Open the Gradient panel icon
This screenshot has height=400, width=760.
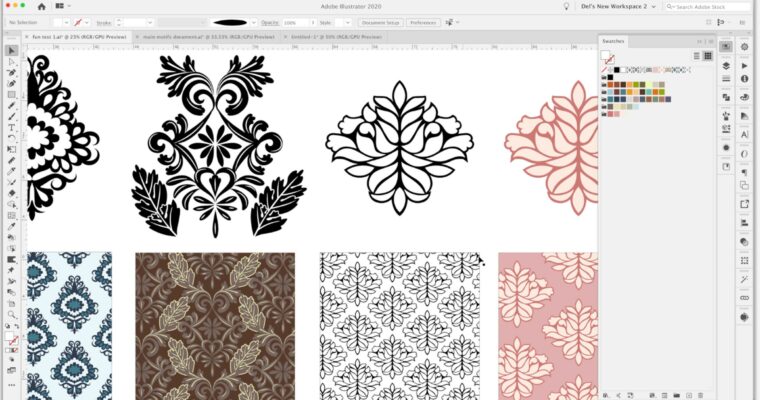[744, 116]
